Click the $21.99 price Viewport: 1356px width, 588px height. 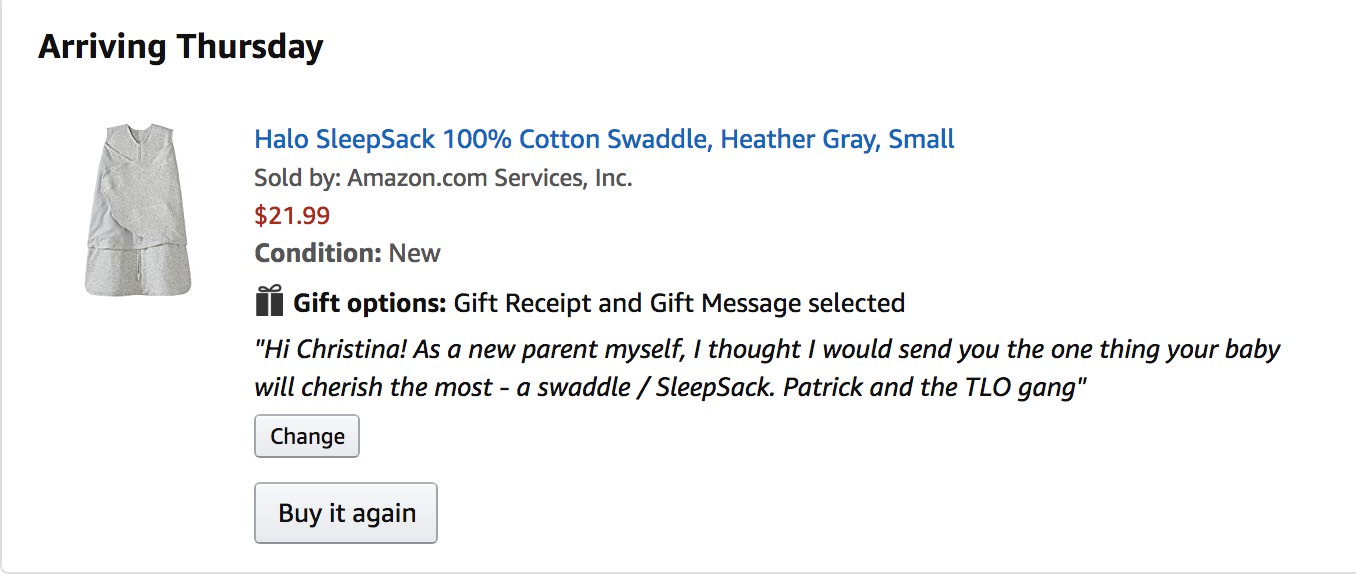292,215
